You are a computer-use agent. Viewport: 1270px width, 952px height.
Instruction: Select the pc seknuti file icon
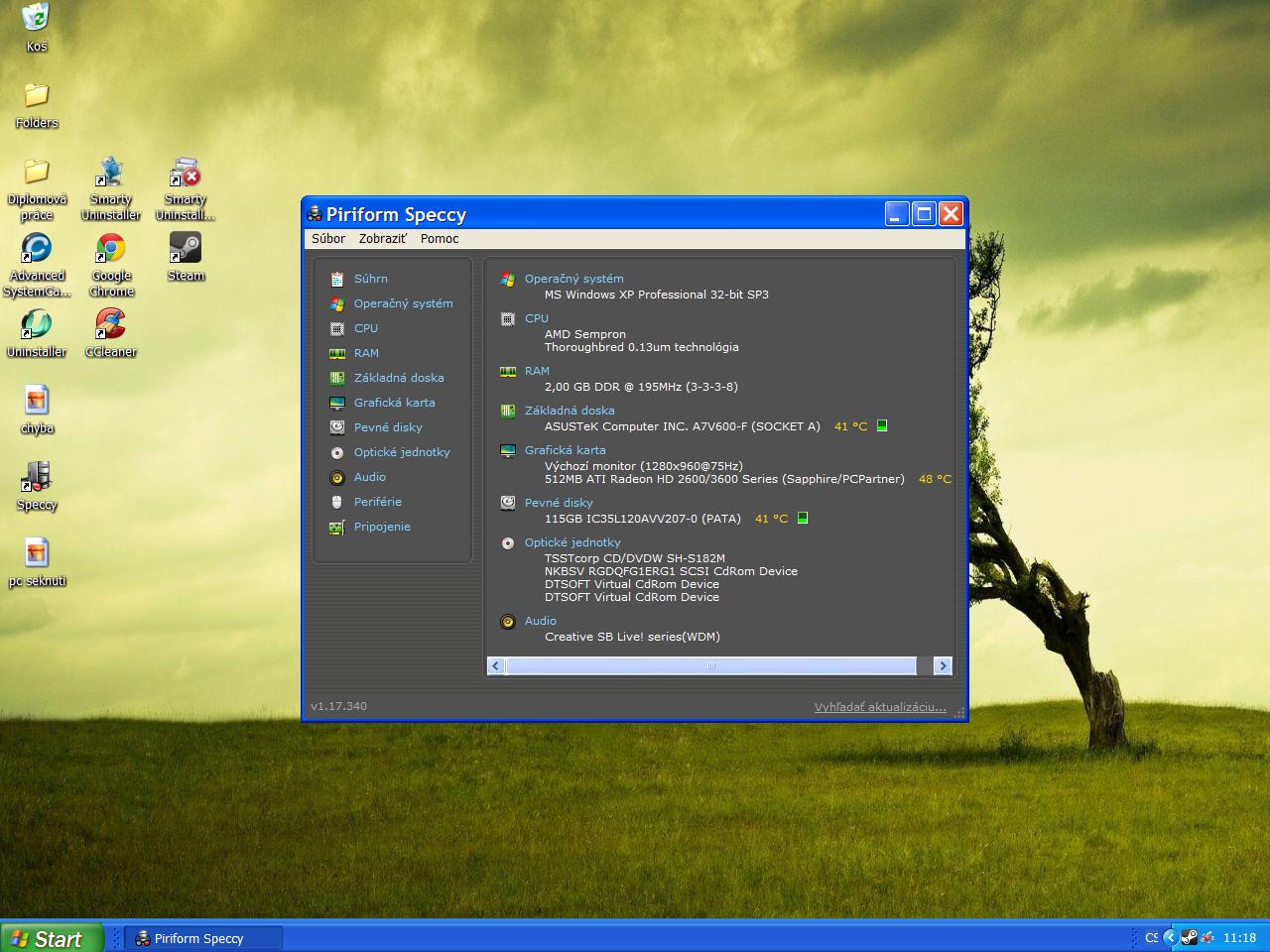[37, 553]
